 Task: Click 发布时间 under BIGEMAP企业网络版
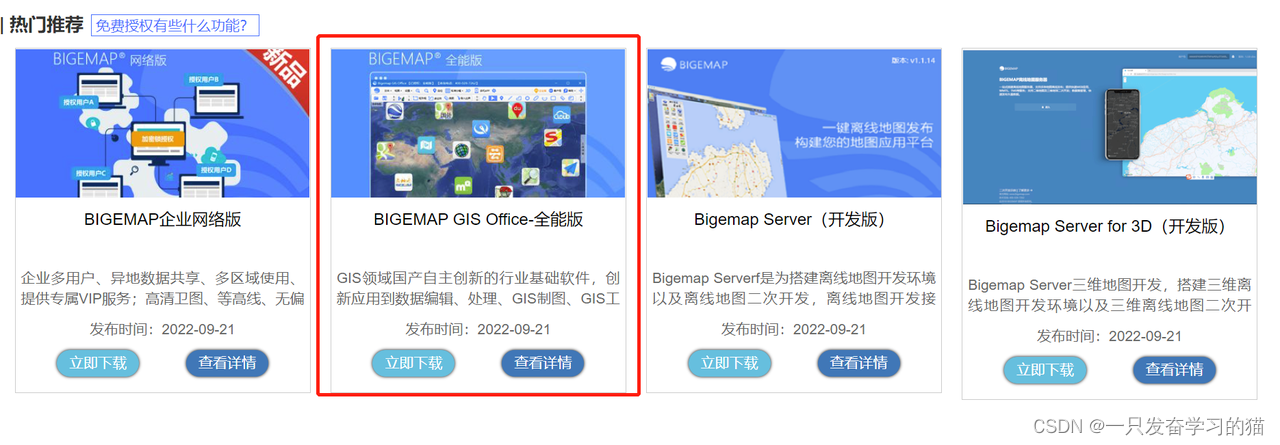[x=163, y=329]
